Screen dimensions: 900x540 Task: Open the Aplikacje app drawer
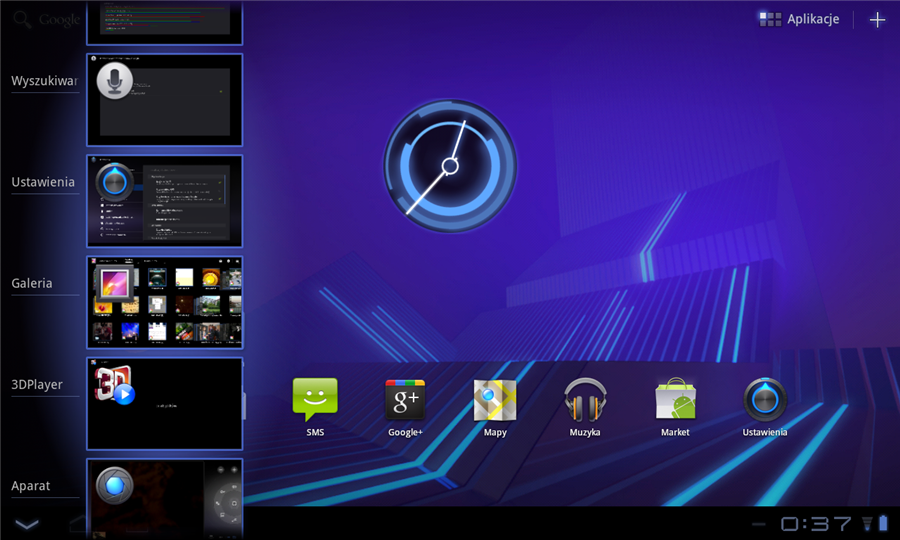pos(799,19)
